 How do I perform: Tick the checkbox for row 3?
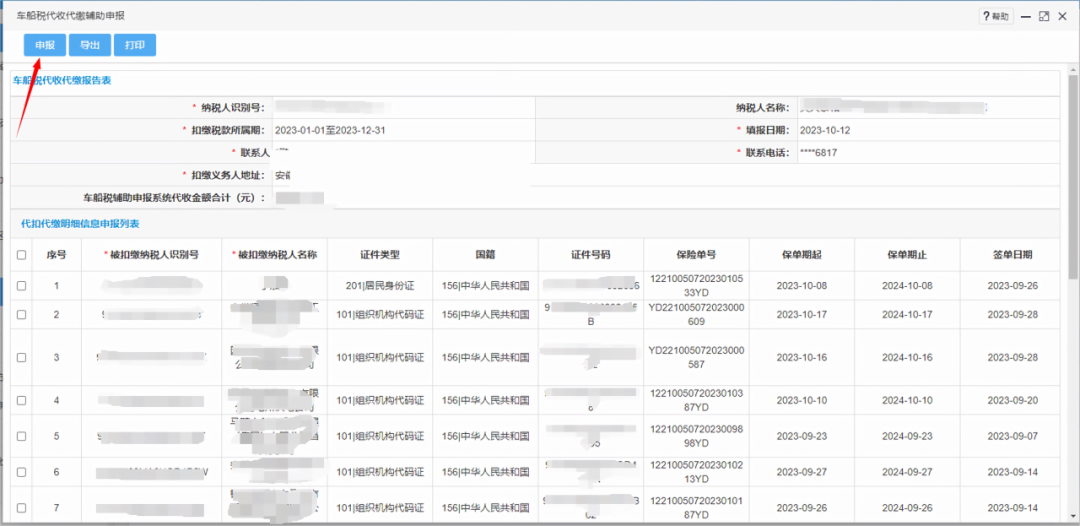22,357
